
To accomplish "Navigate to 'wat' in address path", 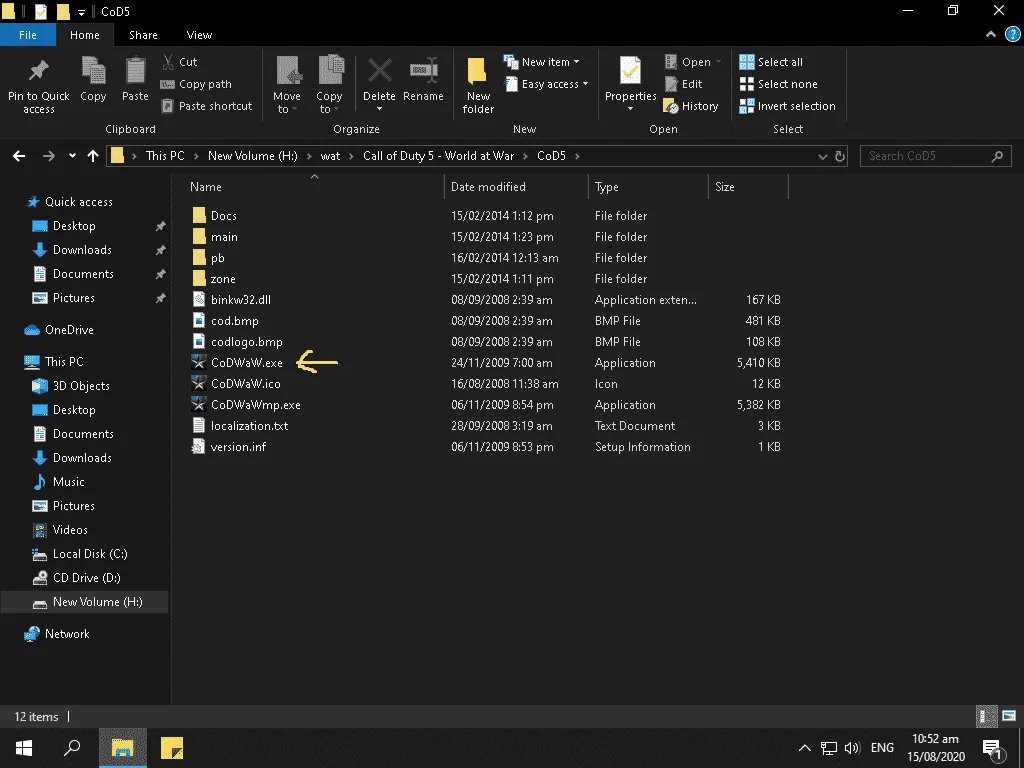I will pyautogui.click(x=330, y=156).
